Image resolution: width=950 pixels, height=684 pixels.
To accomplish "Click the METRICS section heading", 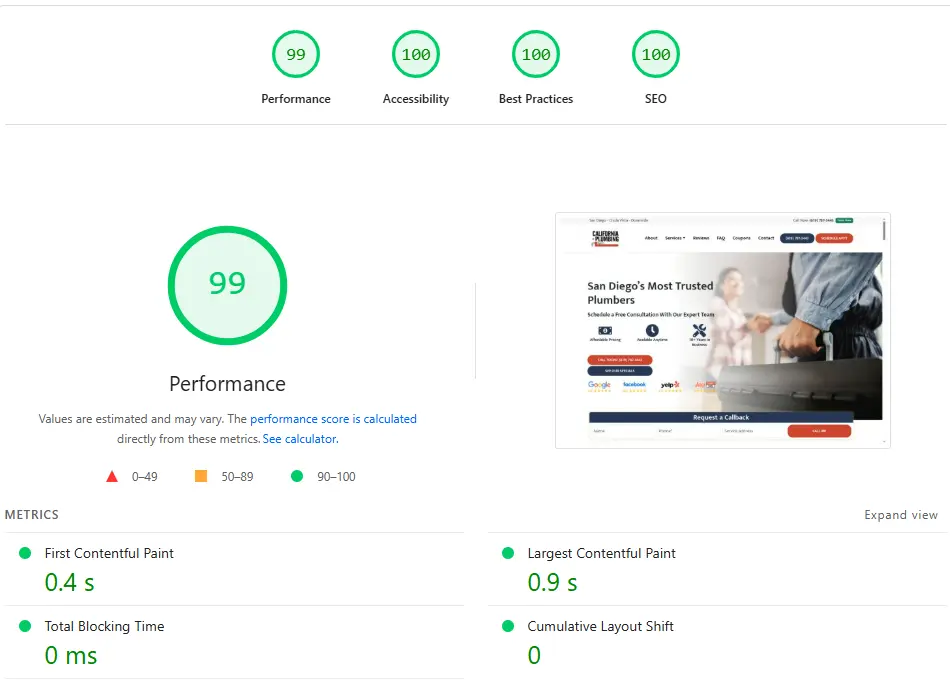I will pyautogui.click(x=32, y=515).
